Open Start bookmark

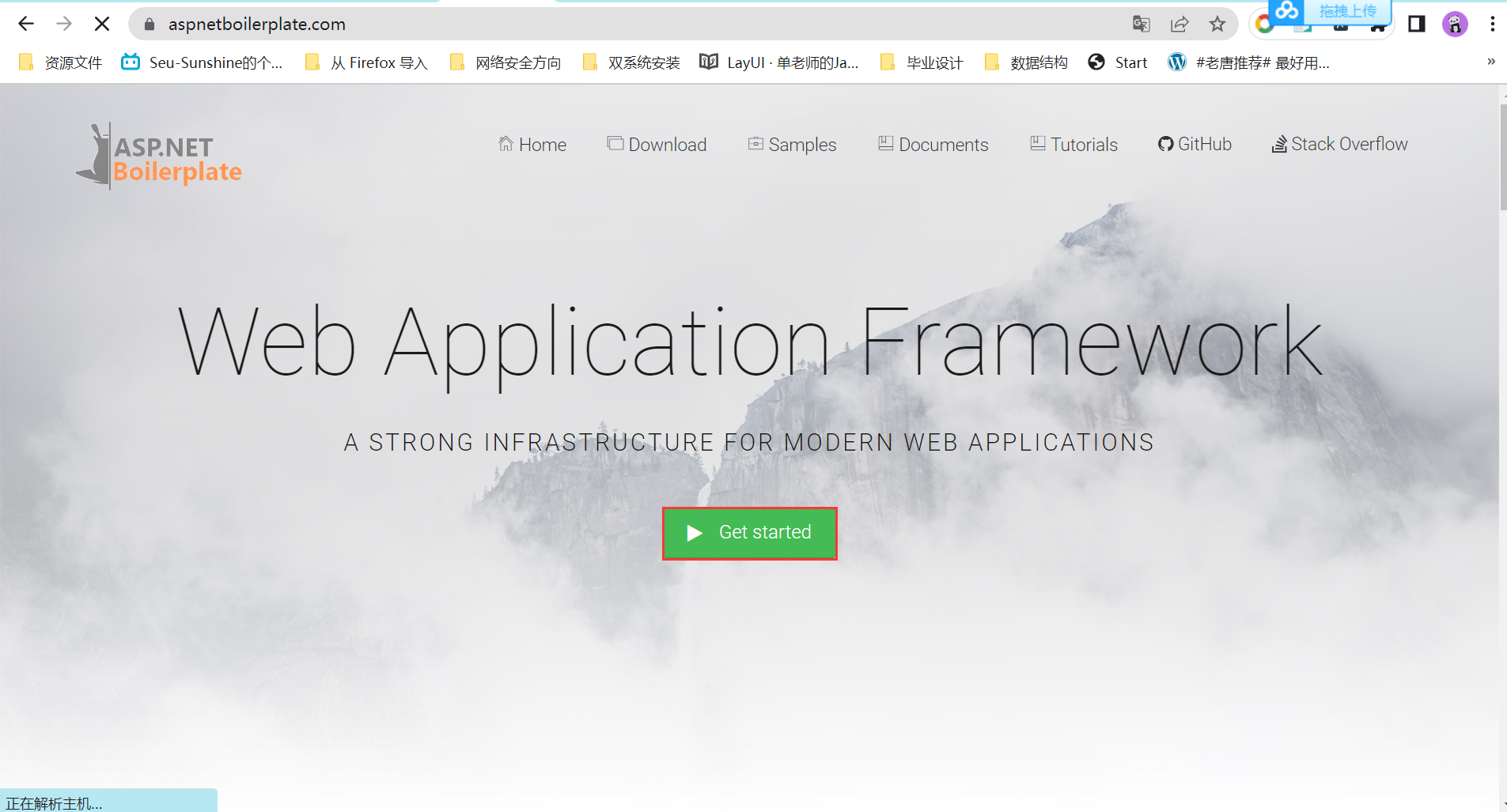coord(1118,62)
